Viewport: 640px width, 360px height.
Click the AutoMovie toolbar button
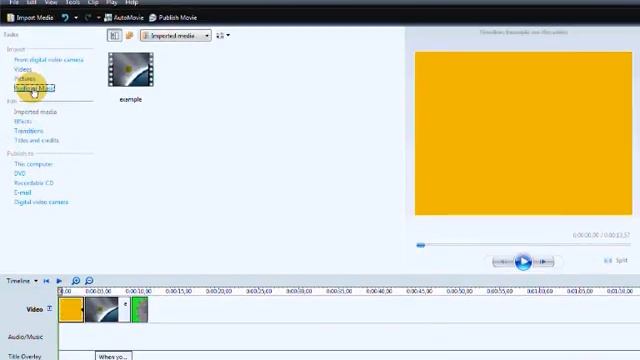[x=124, y=18]
